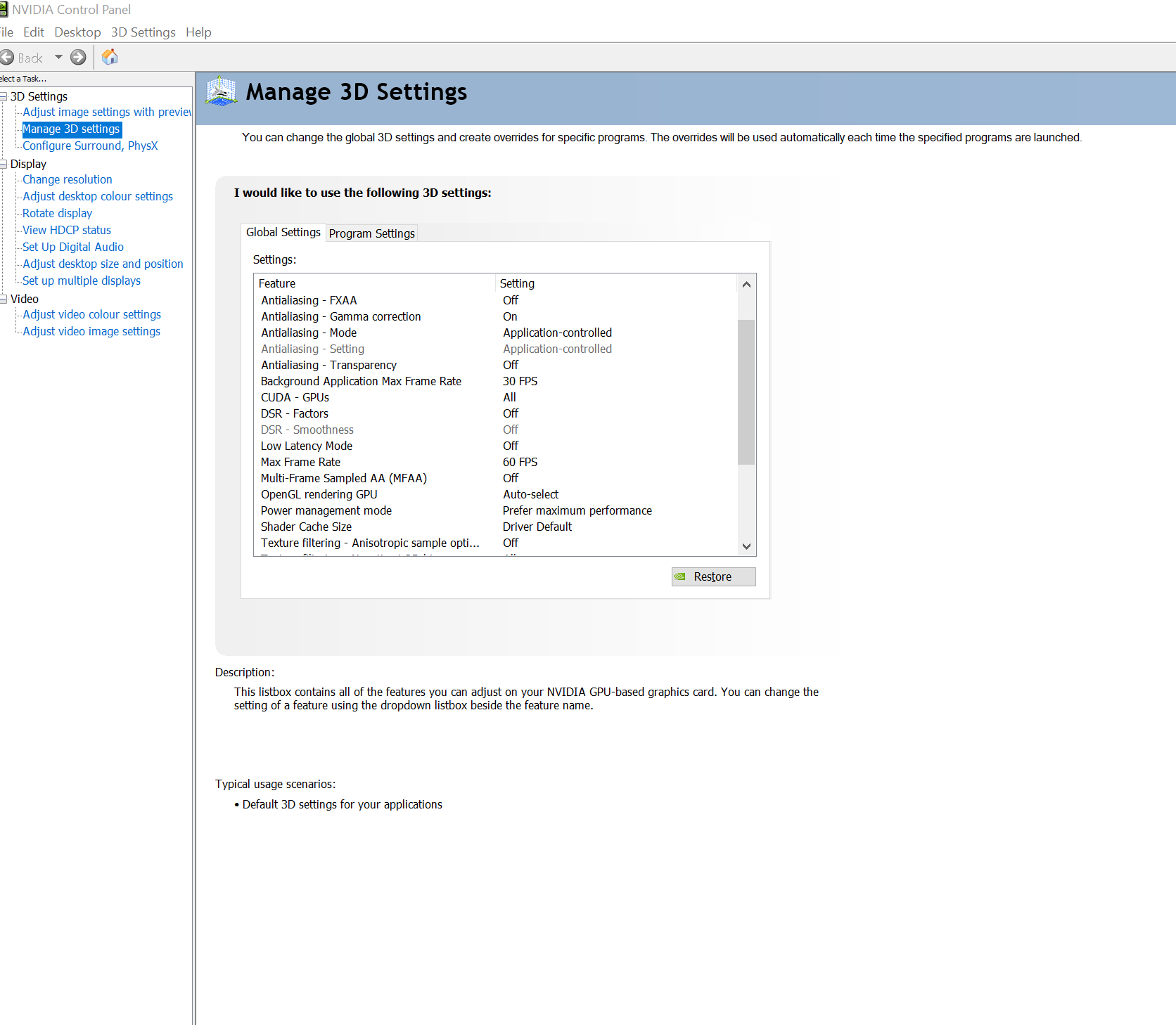Click the 60 FPS setting value
This screenshot has width=1176, height=1025.
520,462
